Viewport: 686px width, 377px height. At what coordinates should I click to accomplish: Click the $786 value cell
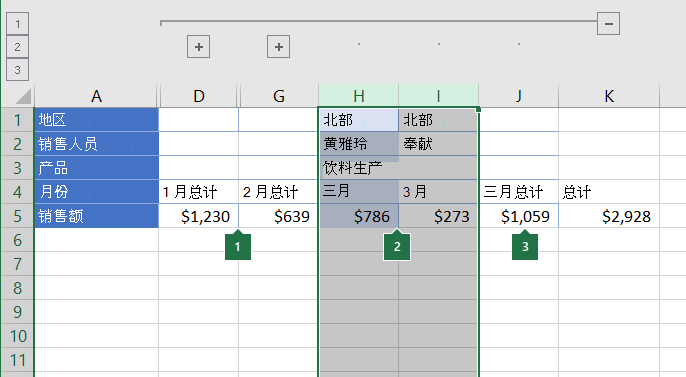point(359,216)
